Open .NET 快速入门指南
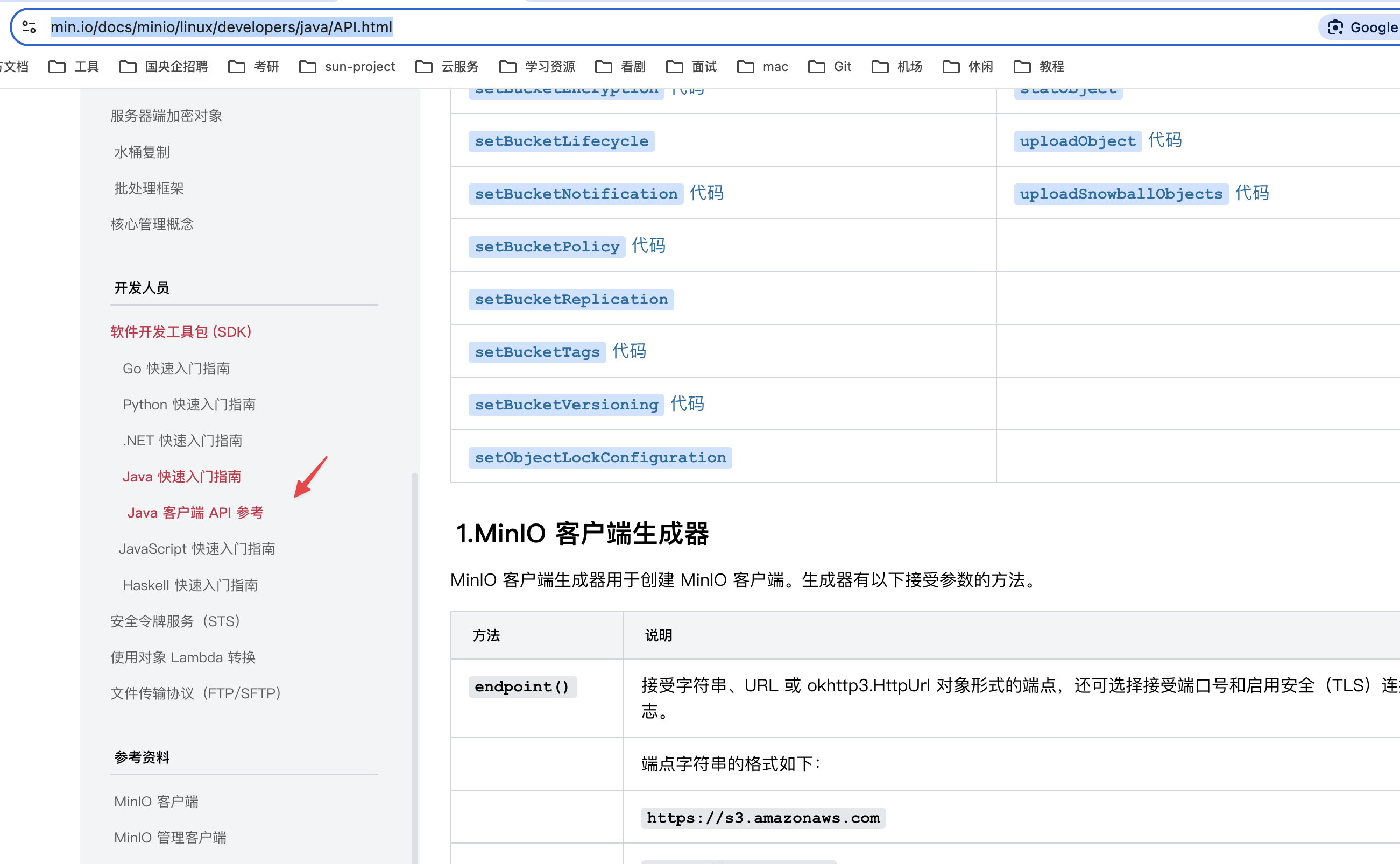 (x=182, y=441)
